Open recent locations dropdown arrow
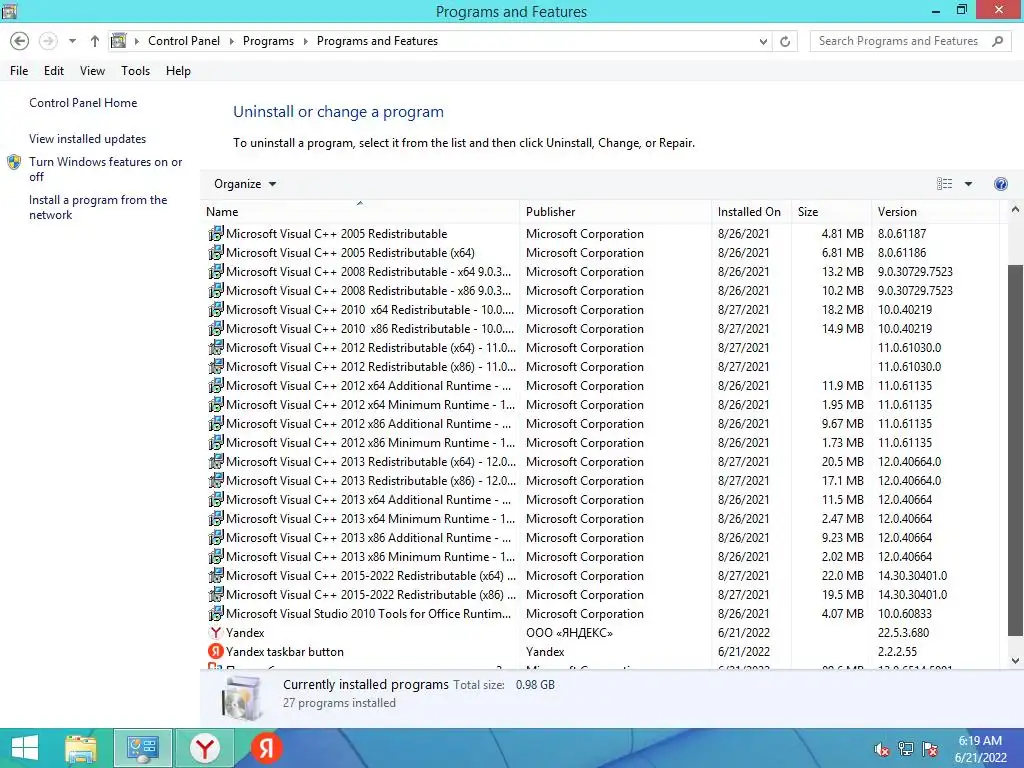This screenshot has width=1024, height=768. (72, 41)
